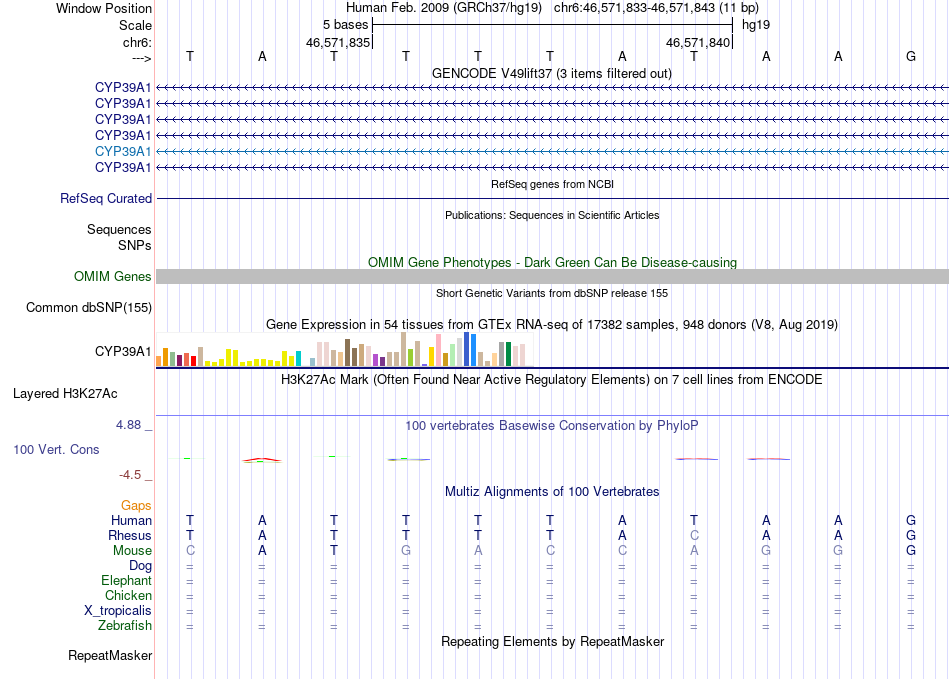Click the Gaps label in Multiz

coord(136,505)
